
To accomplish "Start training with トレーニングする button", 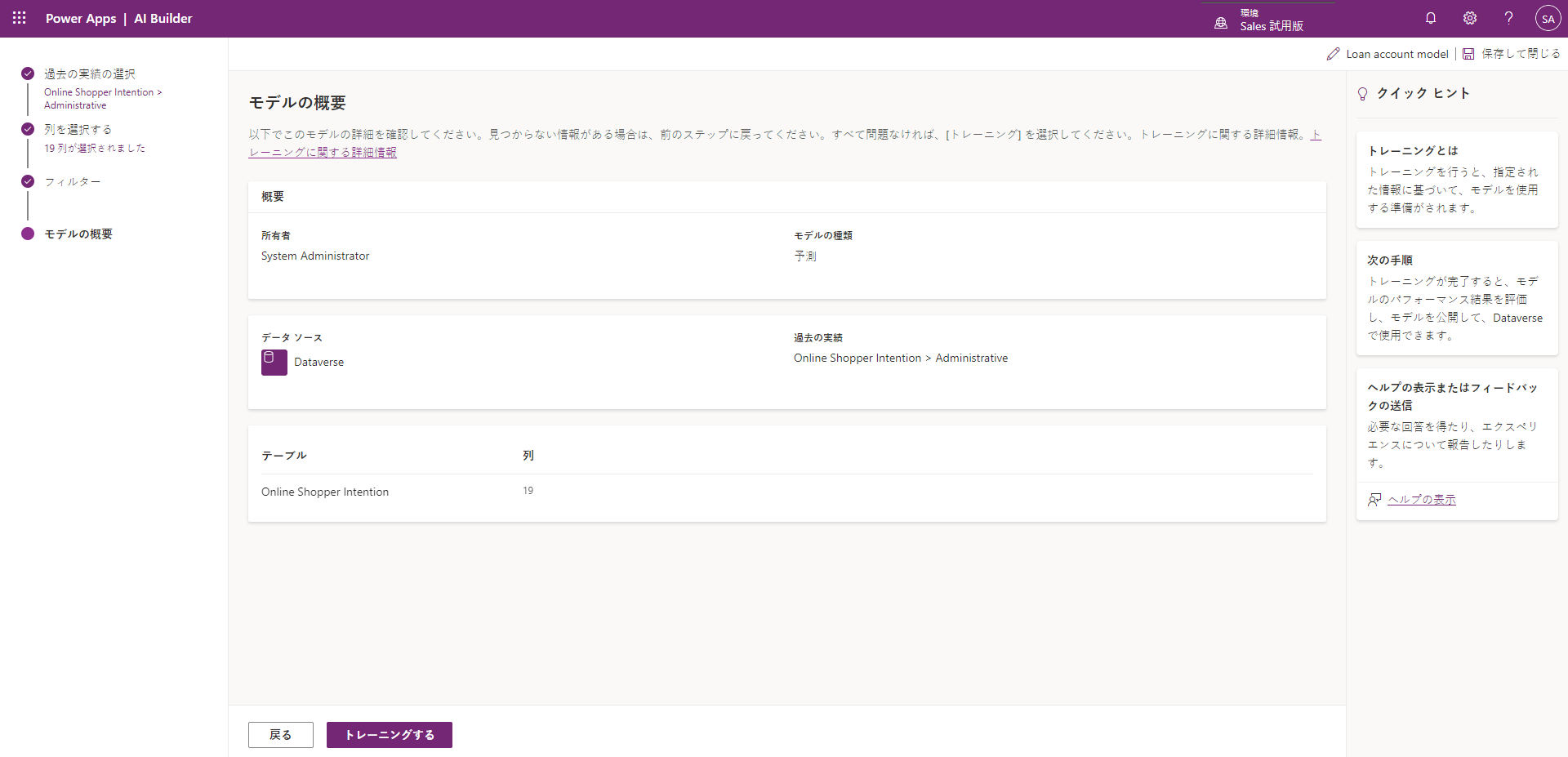I will click(x=389, y=735).
